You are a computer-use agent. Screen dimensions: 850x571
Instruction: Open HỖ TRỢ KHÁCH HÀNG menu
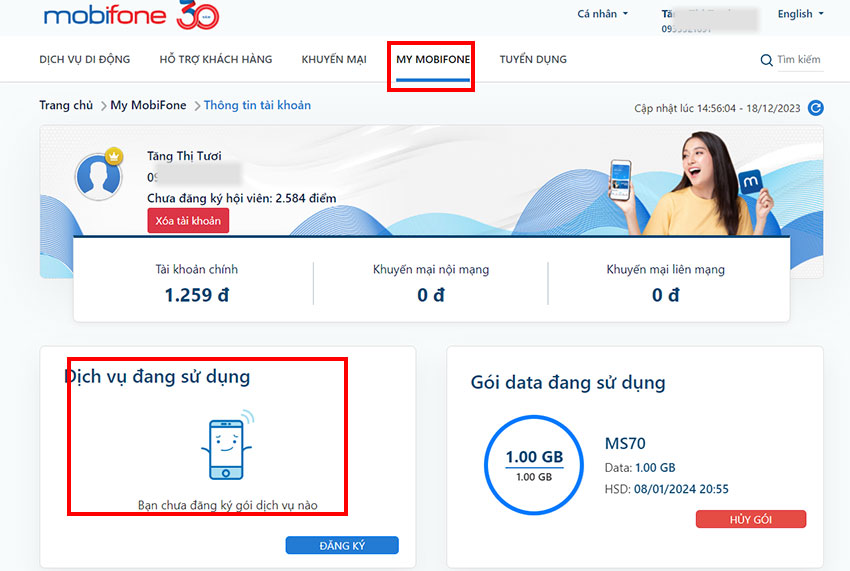pos(216,59)
